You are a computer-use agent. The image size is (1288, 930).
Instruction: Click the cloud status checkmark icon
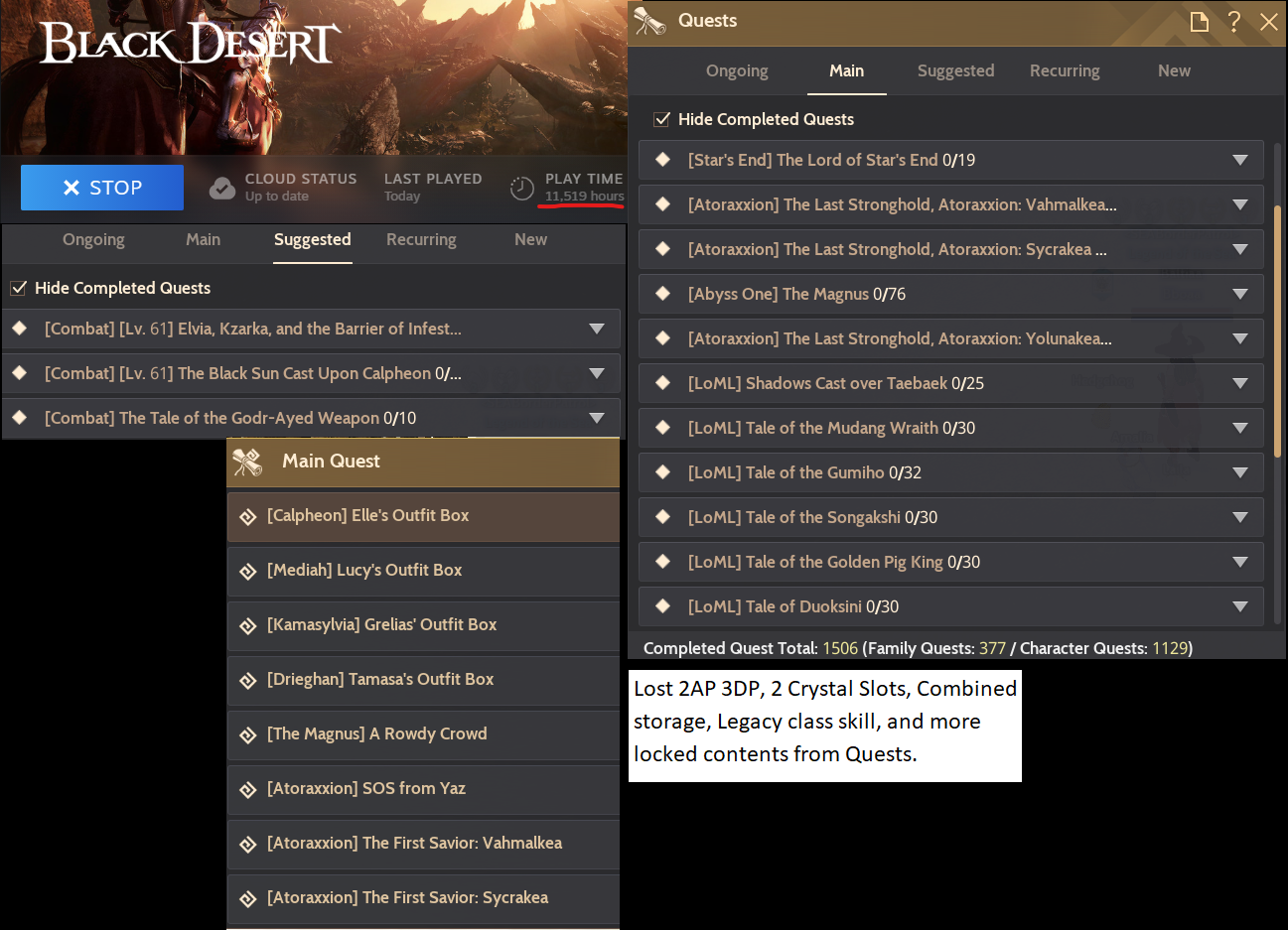[x=222, y=188]
